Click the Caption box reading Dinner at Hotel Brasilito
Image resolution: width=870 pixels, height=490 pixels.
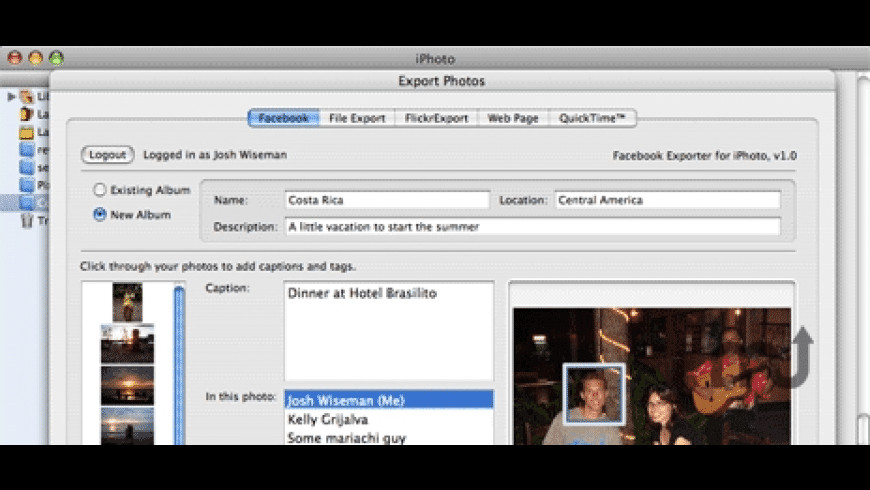388,331
